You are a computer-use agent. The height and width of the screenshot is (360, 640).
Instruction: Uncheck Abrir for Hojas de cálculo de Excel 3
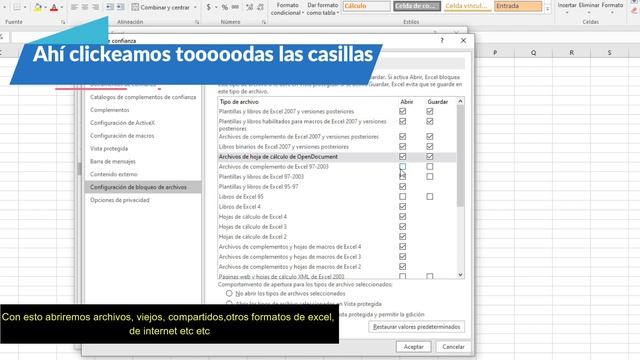pos(402,227)
